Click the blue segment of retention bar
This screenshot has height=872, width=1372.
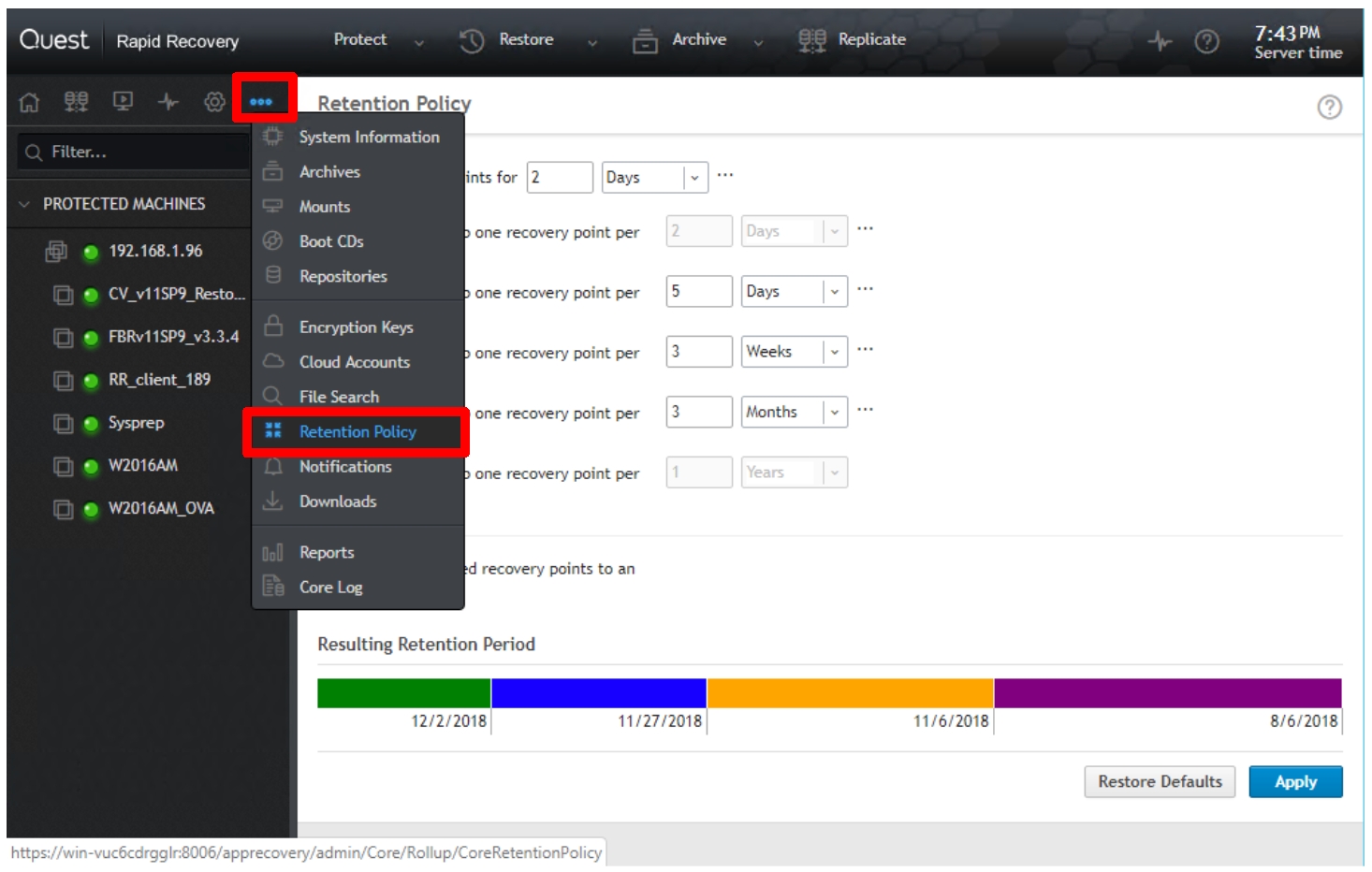(599, 693)
